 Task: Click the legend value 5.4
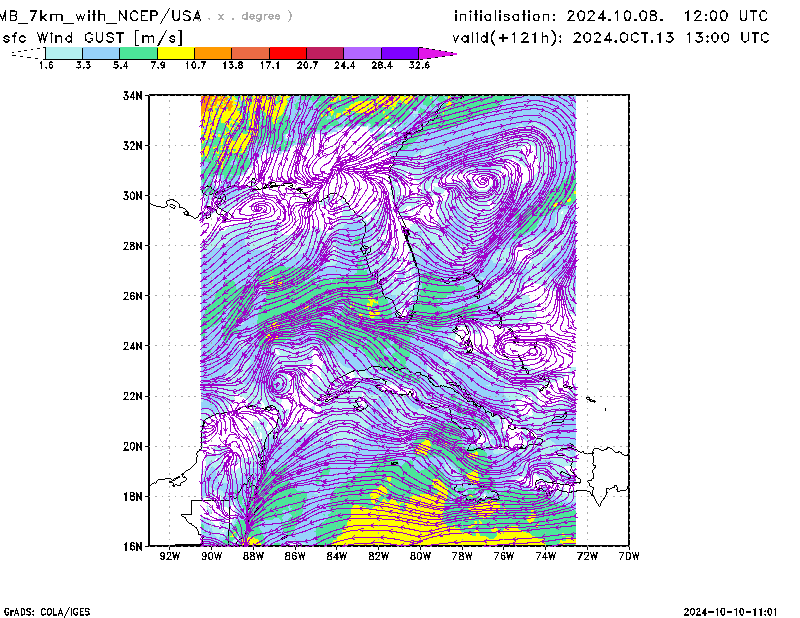(120, 65)
